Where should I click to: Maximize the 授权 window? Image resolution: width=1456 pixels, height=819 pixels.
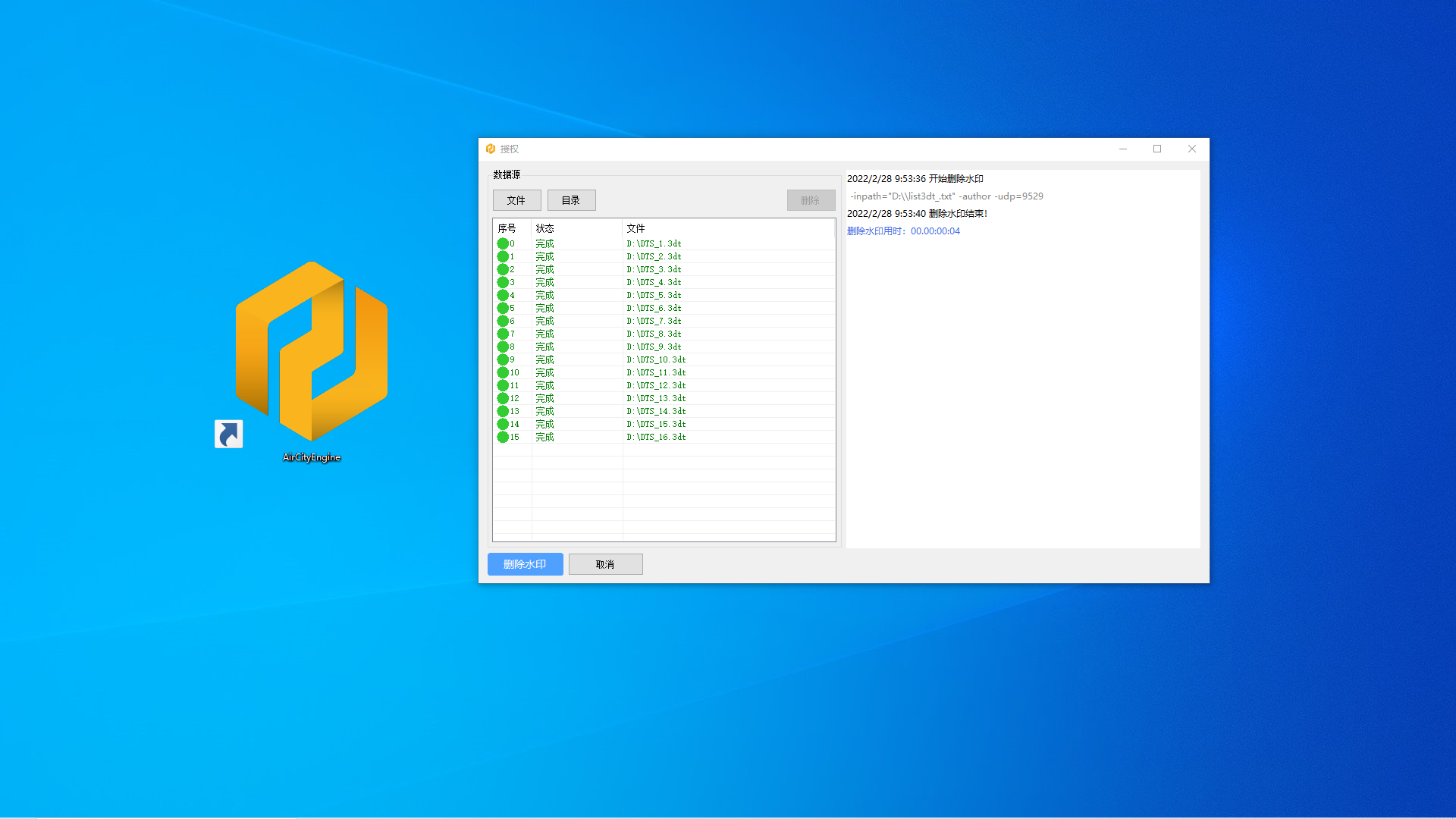coord(1157,149)
